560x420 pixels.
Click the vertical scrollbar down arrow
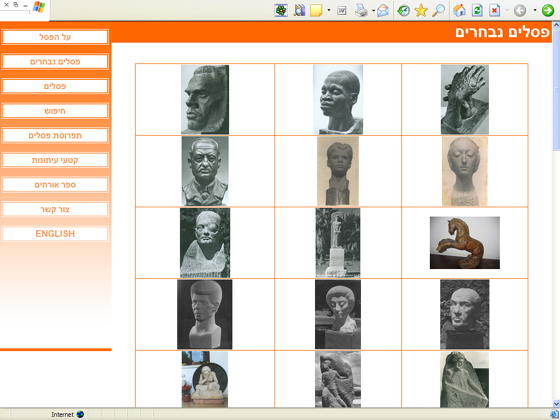click(556, 404)
